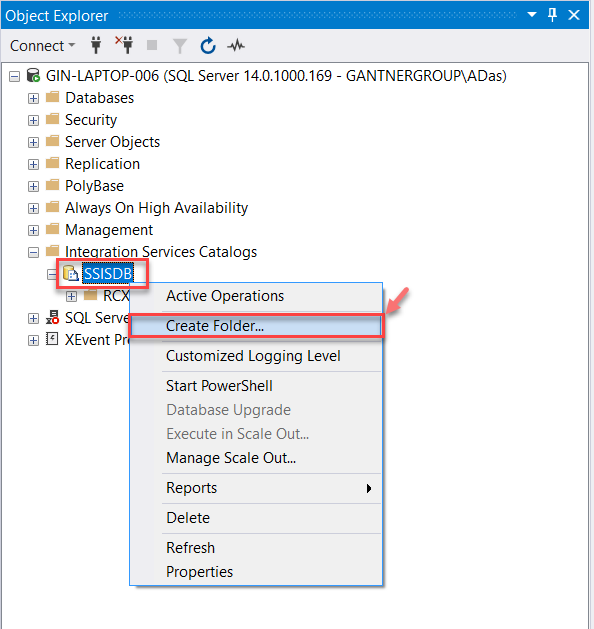The width and height of the screenshot is (594, 629).
Task: Pin the Object Explorer panel with the pushpin icon
Action: [552, 15]
